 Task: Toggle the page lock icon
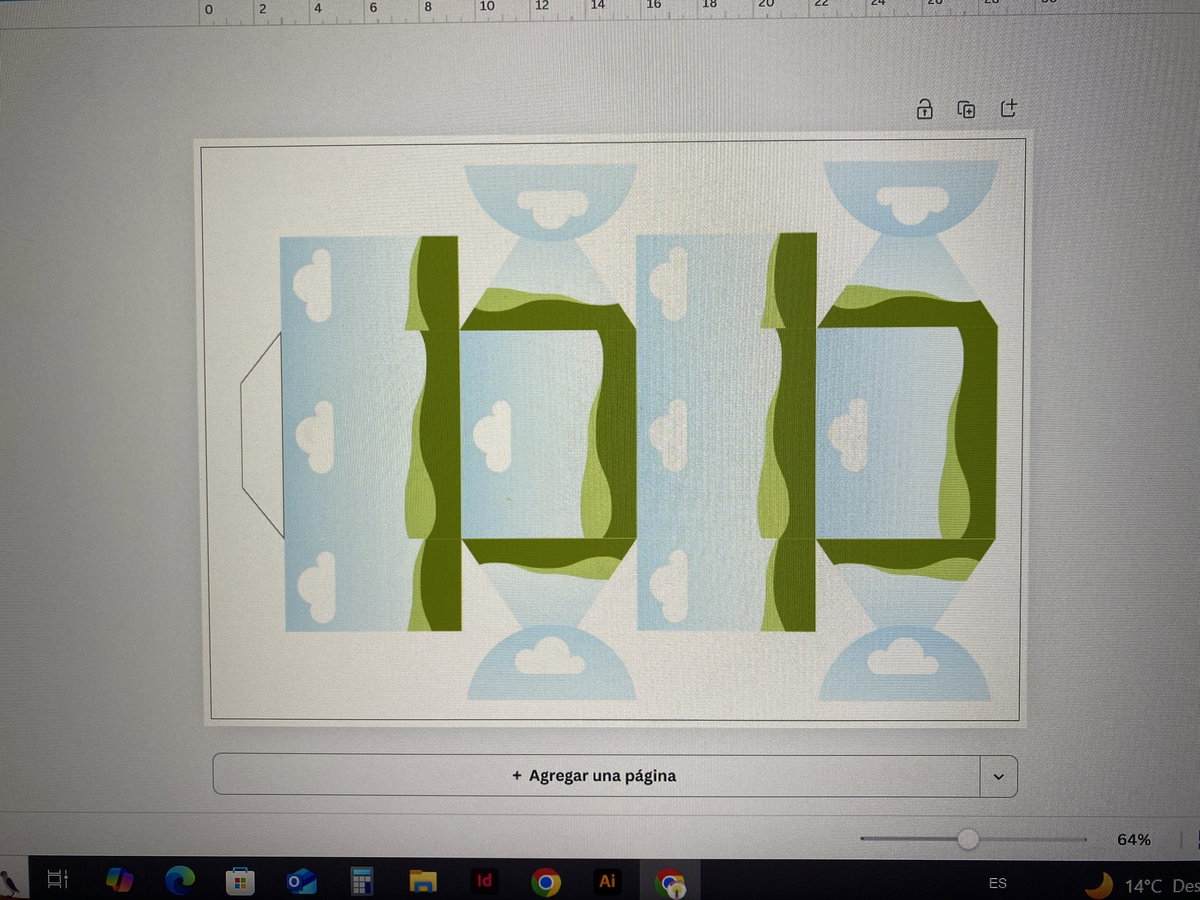pos(925,109)
